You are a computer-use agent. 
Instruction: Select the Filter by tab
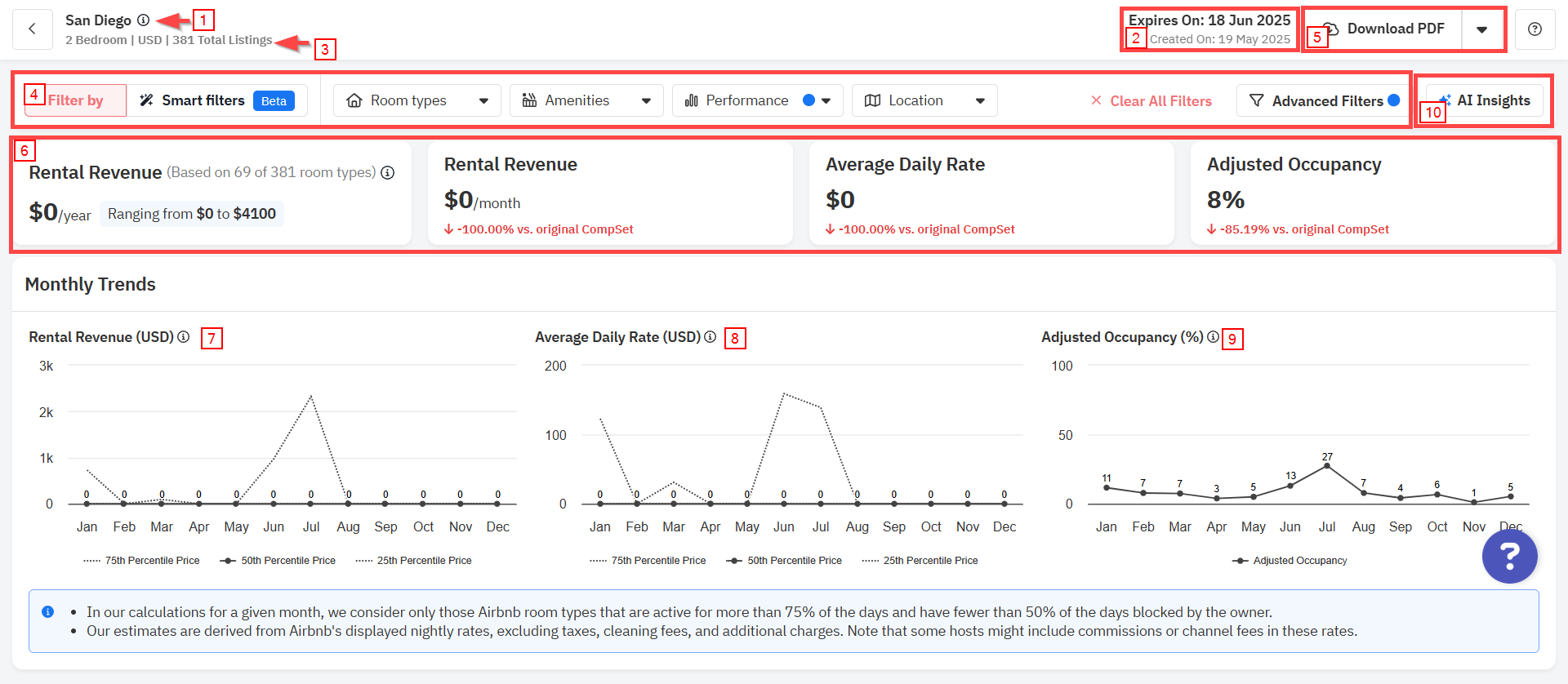(75, 100)
